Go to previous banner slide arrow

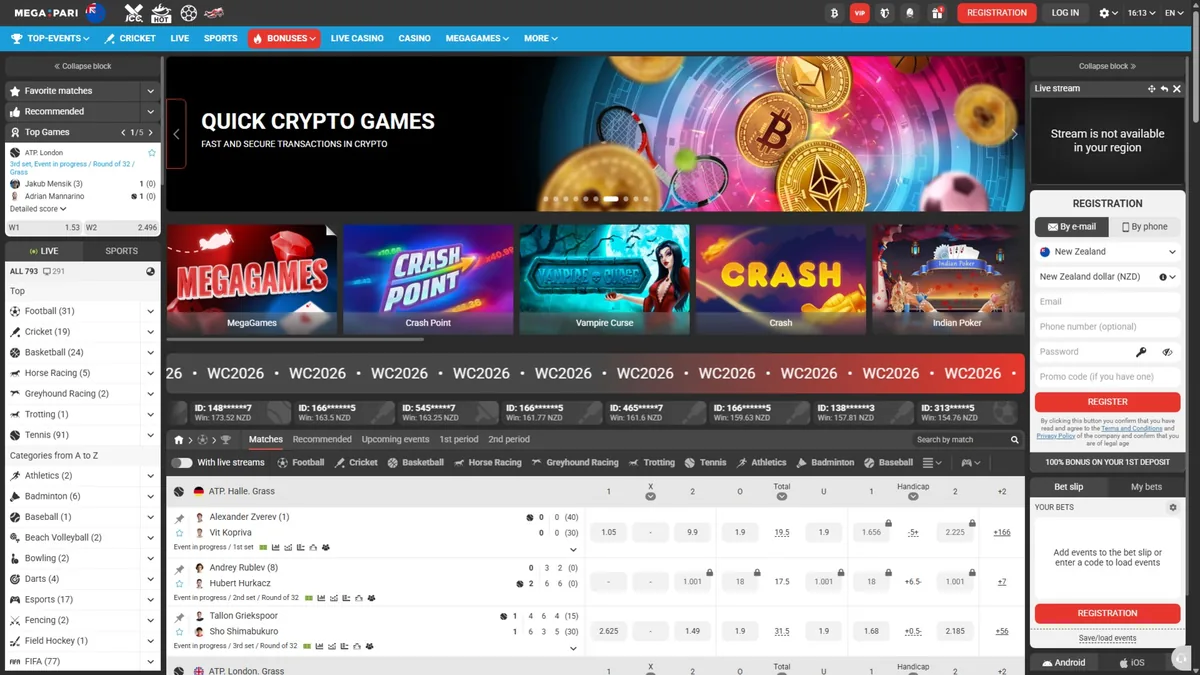click(x=176, y=134)
